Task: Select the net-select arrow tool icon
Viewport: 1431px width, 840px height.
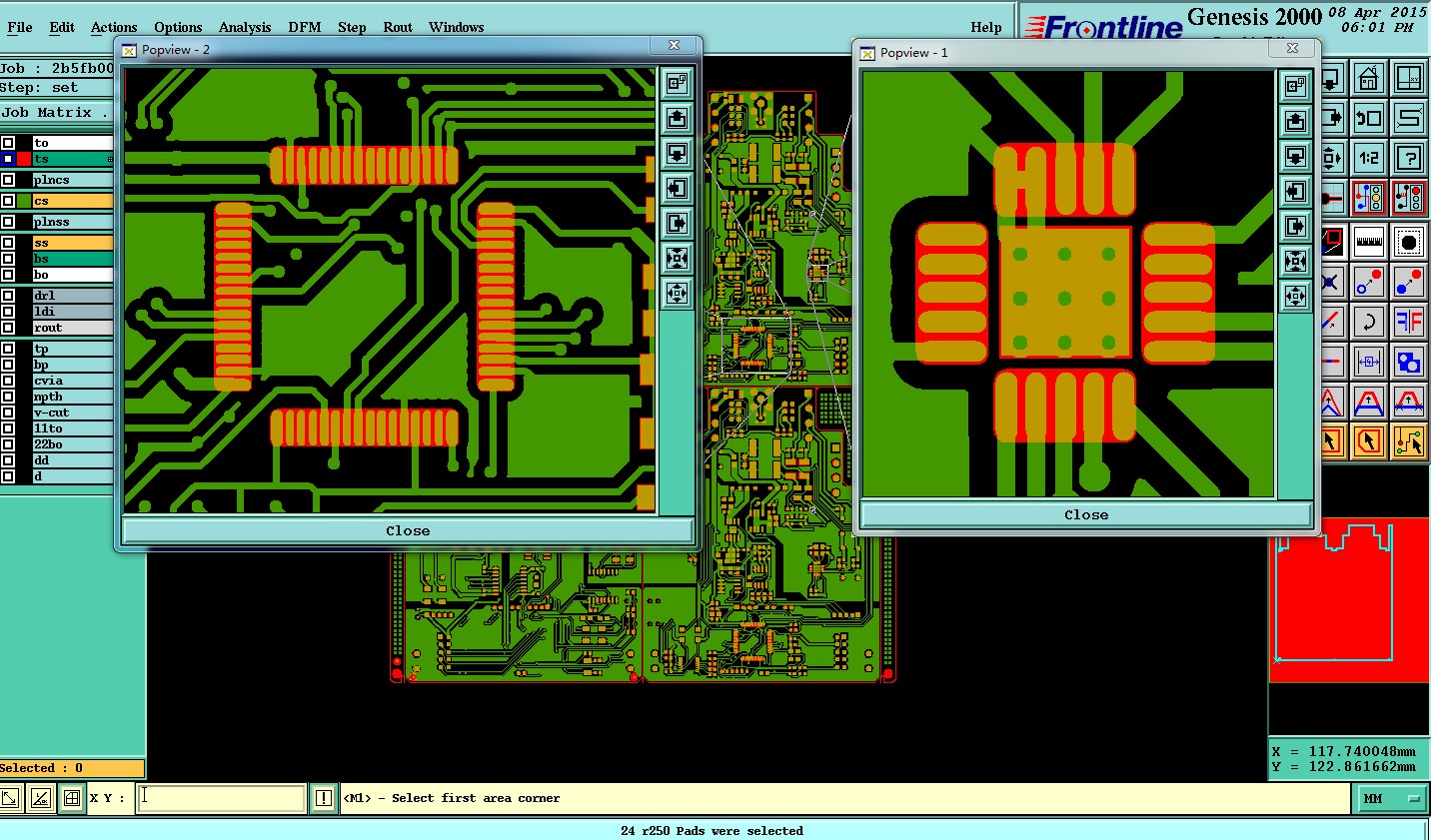Action: (x=1408, y=440)
